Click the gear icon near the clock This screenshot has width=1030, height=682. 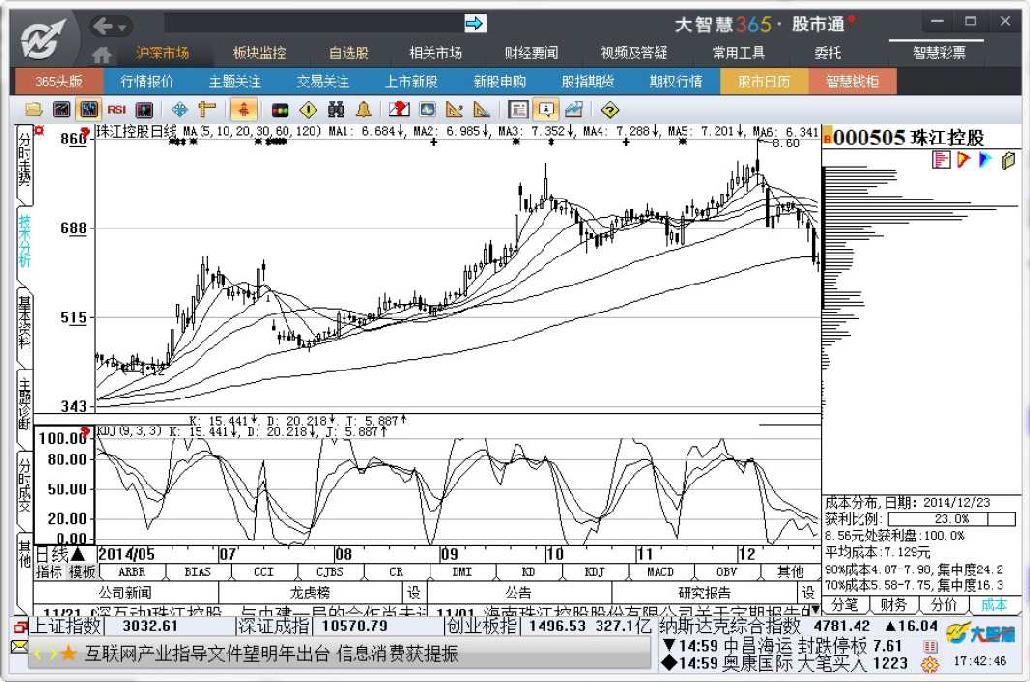pos(930,664)
